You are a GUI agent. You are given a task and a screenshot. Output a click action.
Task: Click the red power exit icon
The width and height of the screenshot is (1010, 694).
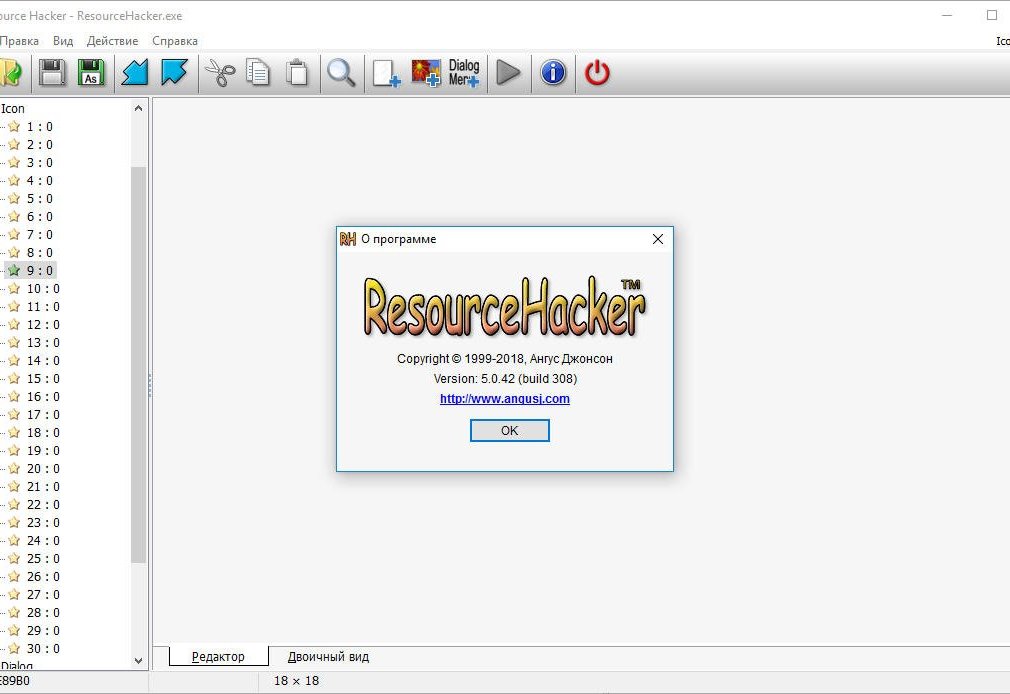pyautogui.click(x=597, y=73)
